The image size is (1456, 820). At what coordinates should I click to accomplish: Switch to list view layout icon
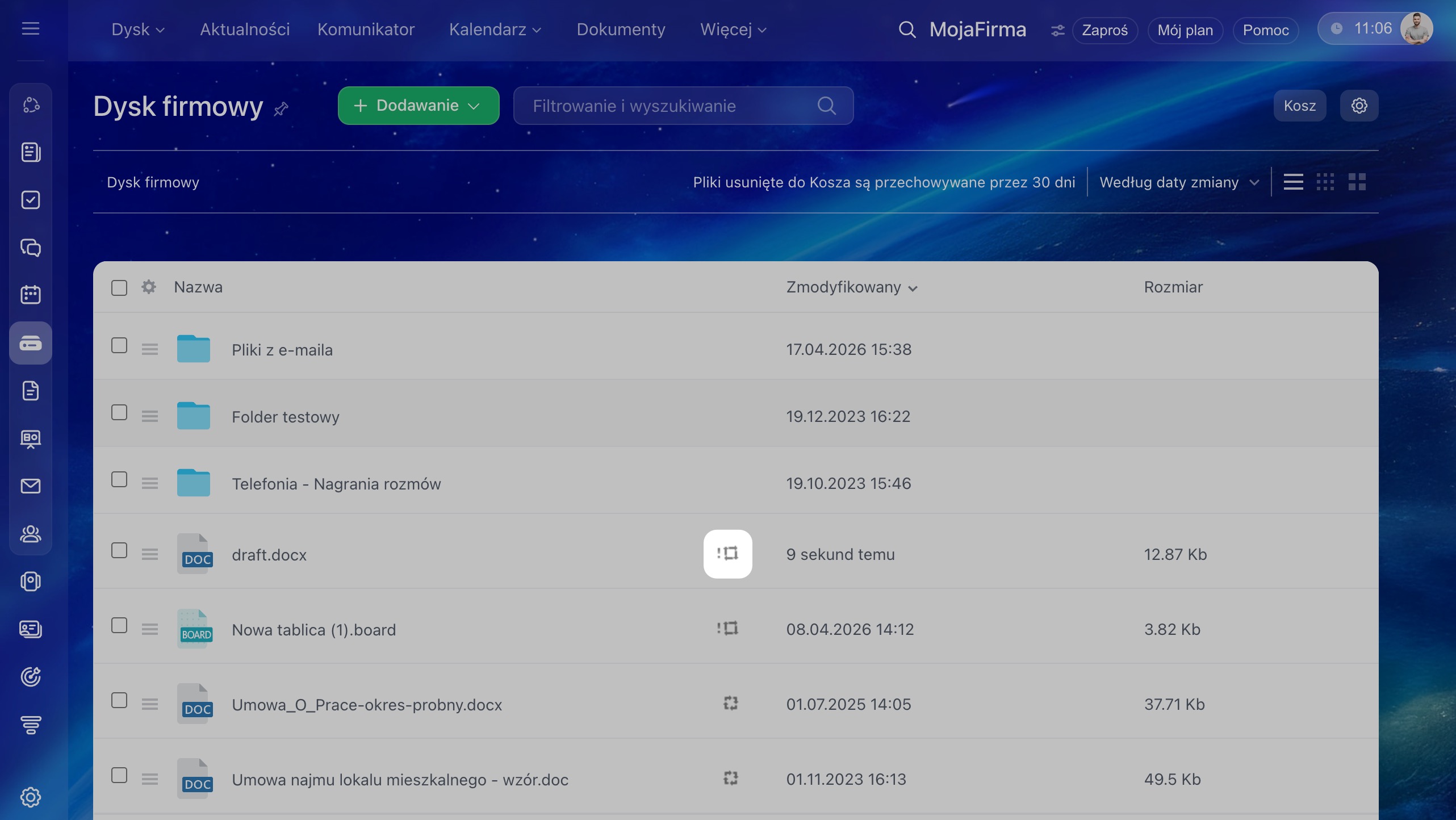[1293, 182]
